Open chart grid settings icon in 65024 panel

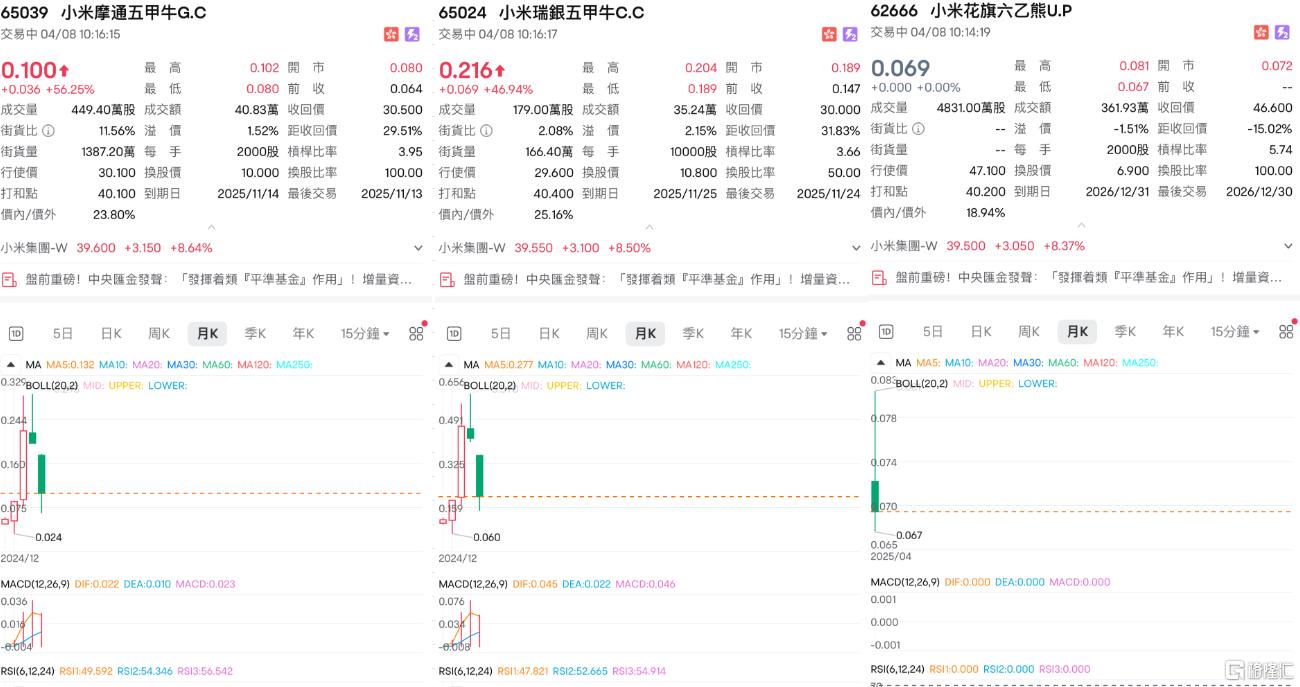click(x=854, y=334)
